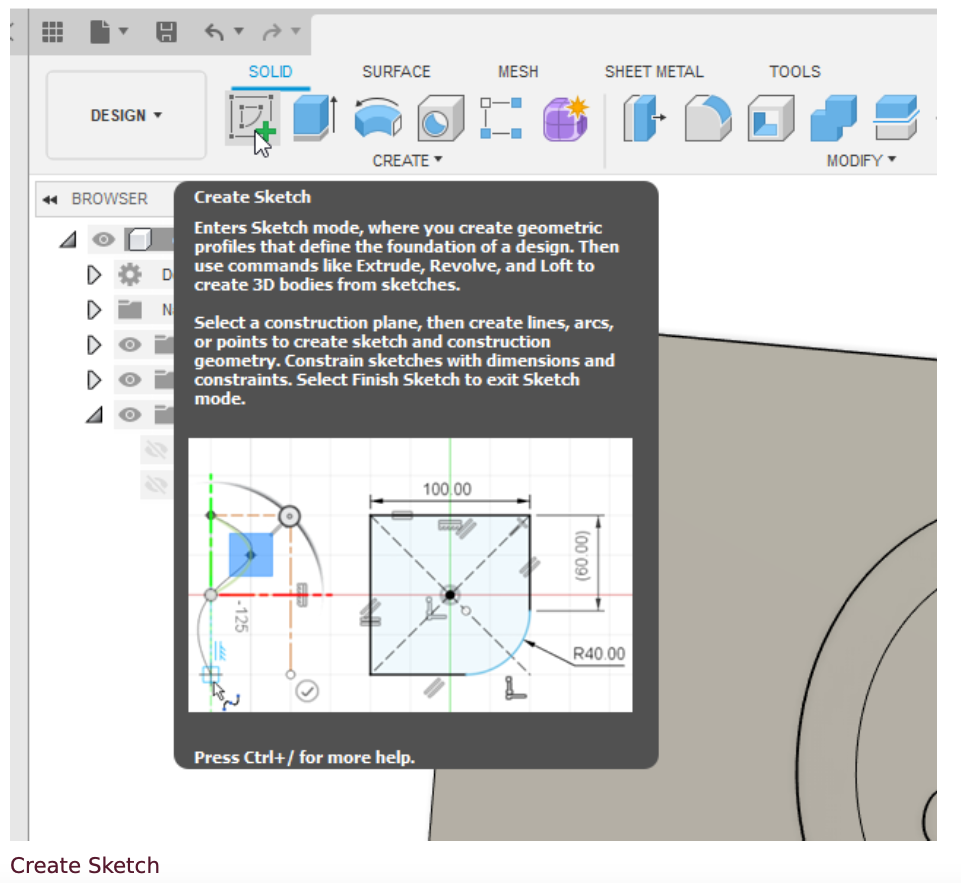
Task: Click the Named Views folder icon
Action: [129, 309]
